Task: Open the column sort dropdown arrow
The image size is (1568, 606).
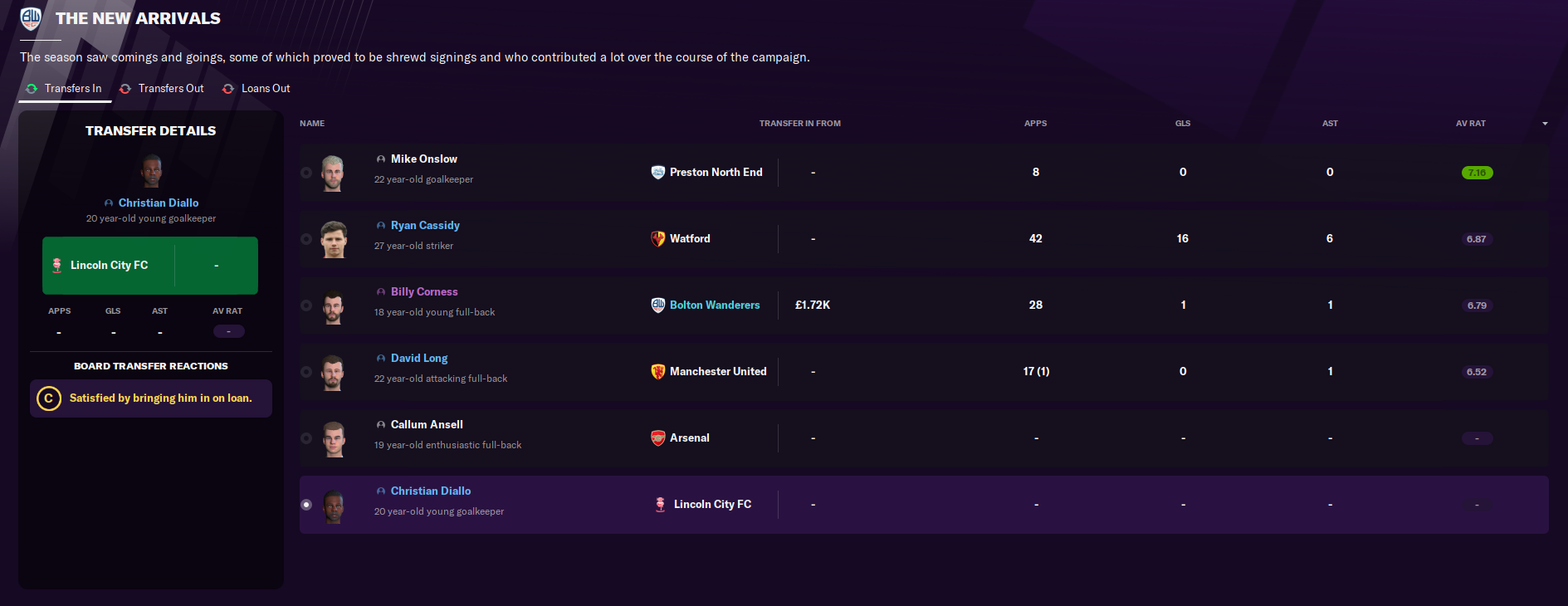Action: [1545, 124]
